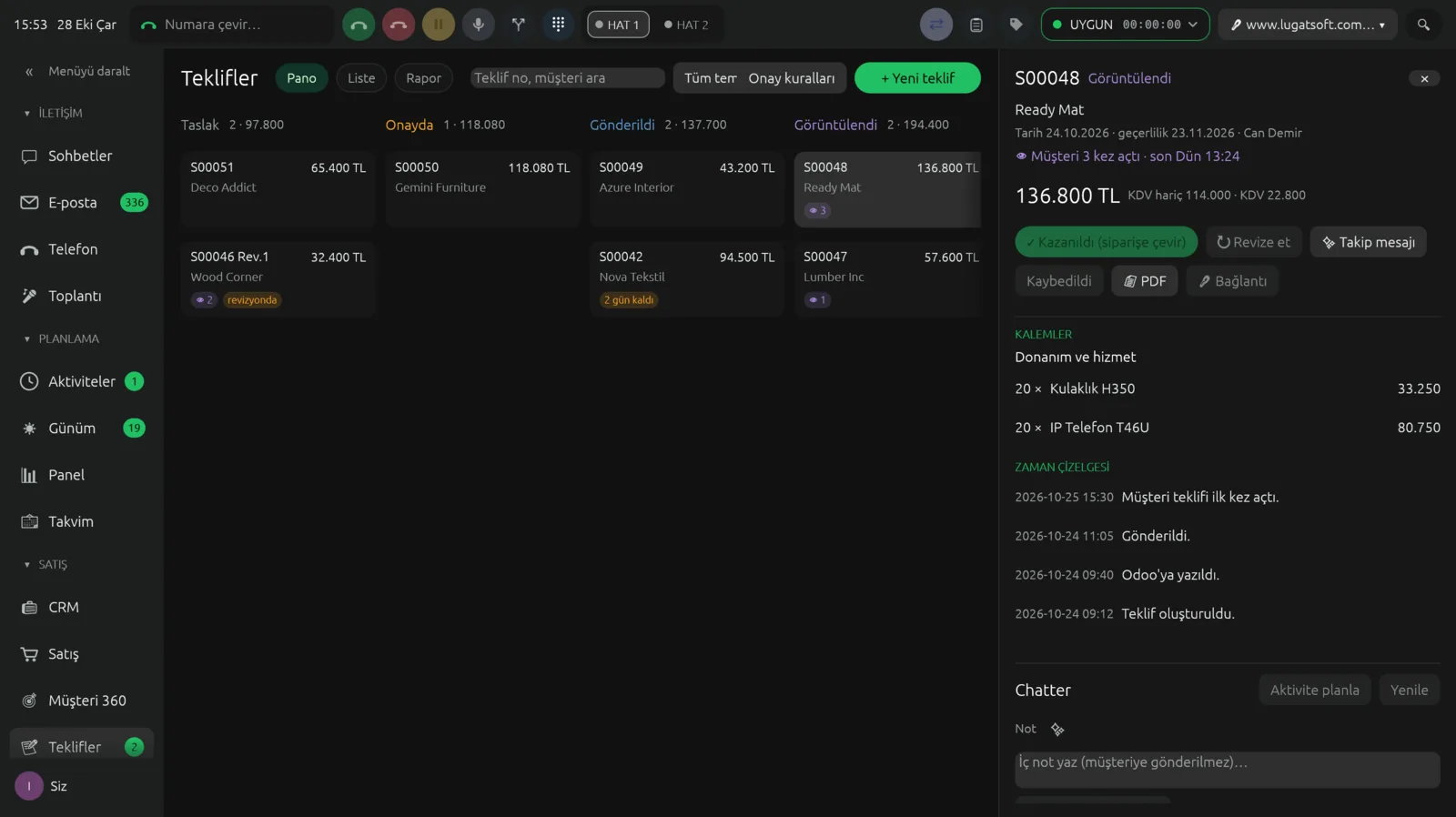Focus the Teklif no, müşteri ara search field
Screen dimensions: 1456x817
coord(568,78)
